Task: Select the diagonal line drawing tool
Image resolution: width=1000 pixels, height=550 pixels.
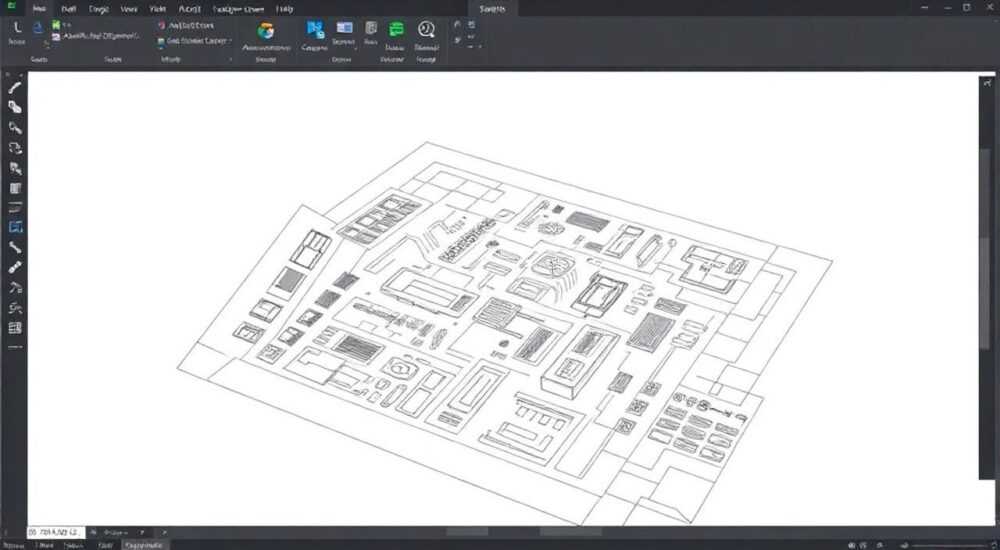Action: pyautogui.click(x=15, y=87)
